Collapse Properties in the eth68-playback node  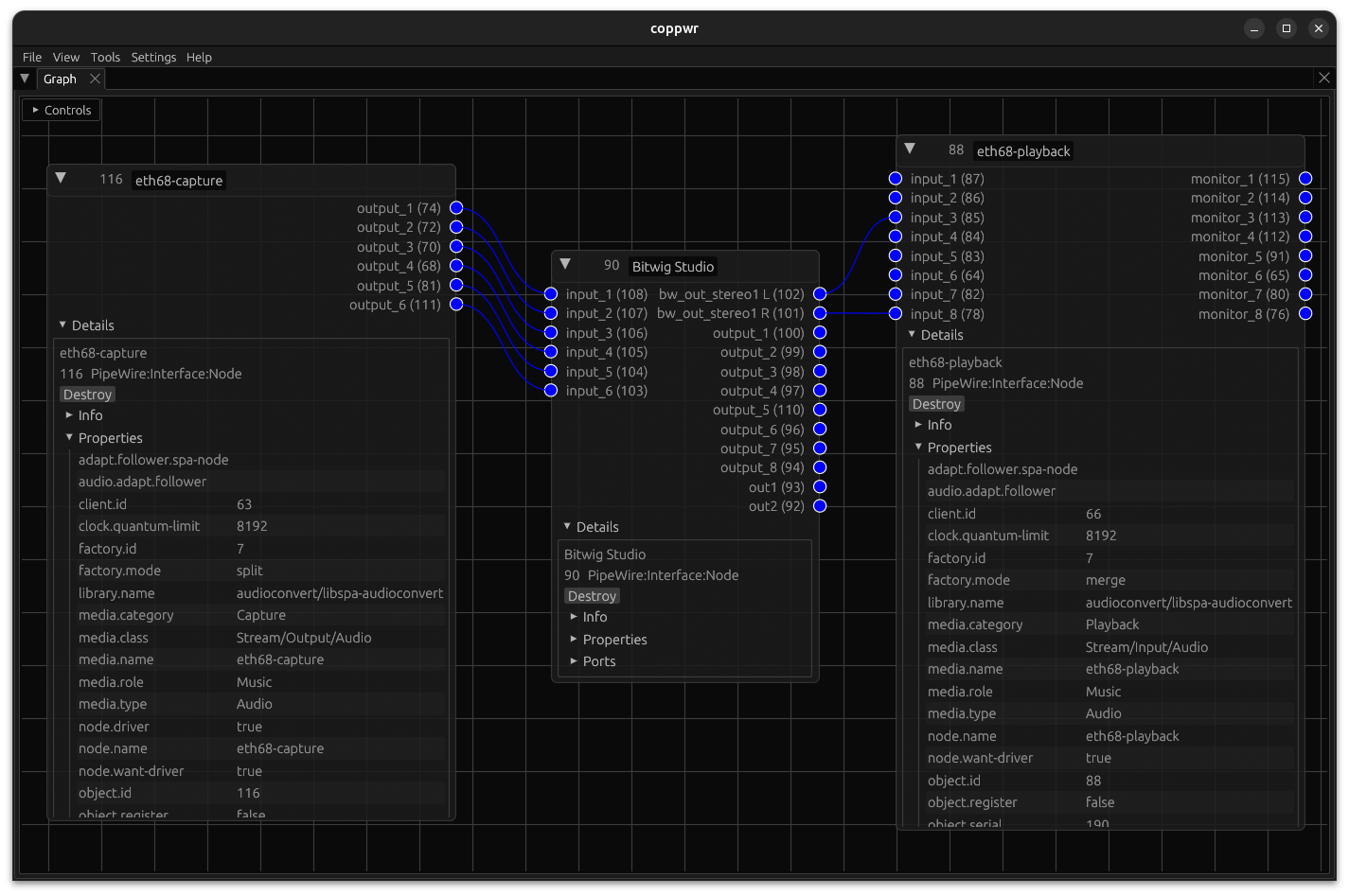(952, 448)
